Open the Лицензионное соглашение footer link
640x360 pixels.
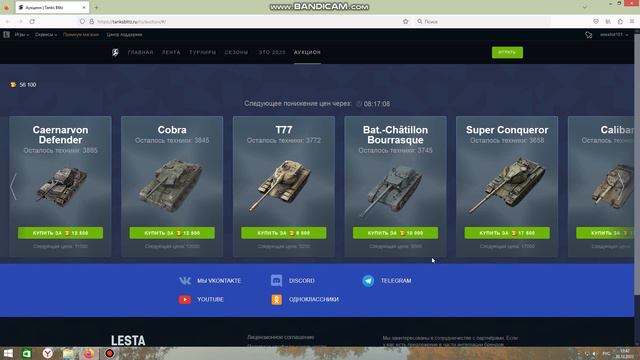(x=280, y=337)
